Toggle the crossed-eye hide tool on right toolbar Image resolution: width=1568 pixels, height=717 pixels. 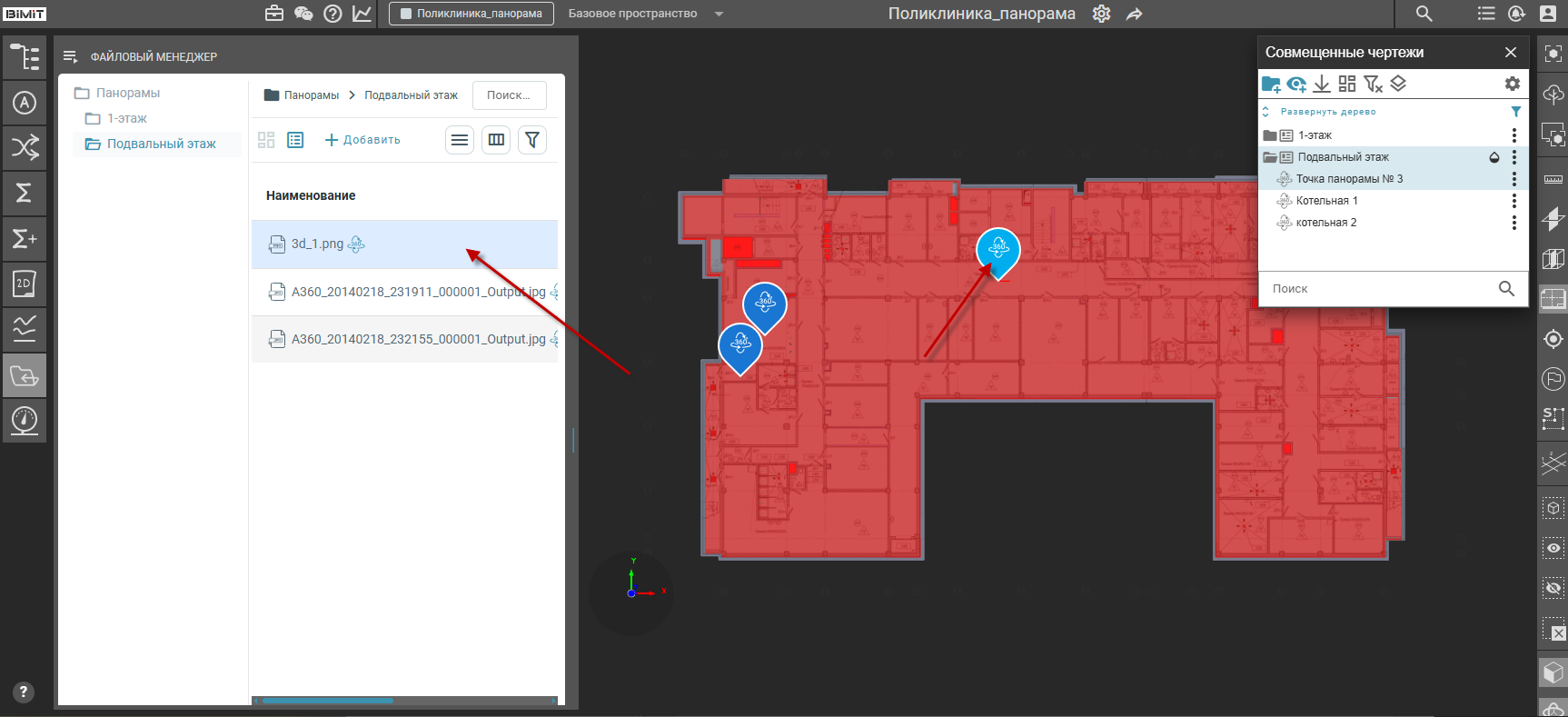point(1553,588)
